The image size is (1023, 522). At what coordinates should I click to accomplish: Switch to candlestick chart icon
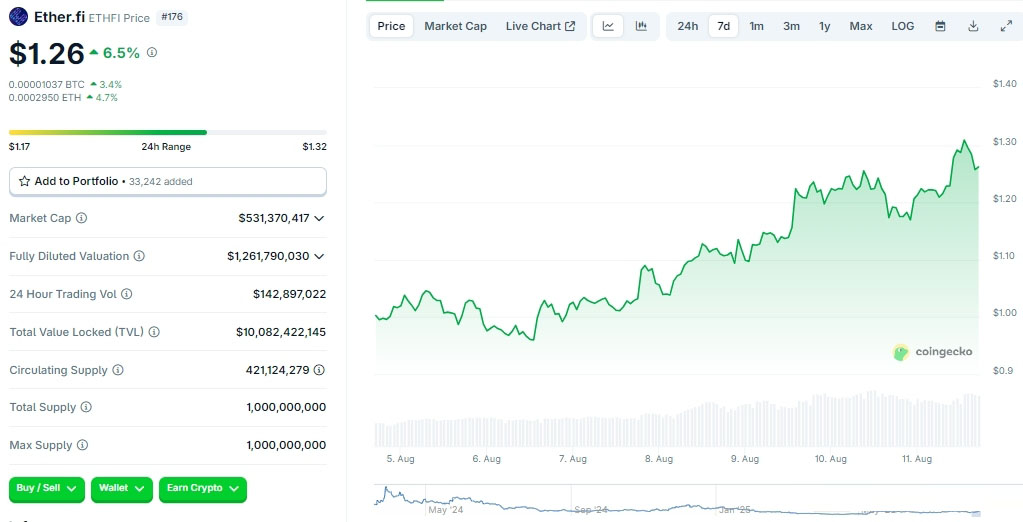[641, 26]
